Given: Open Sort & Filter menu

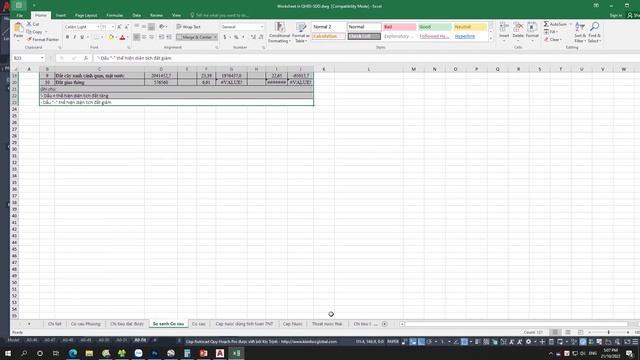Looking at the screenshot, I should tap(580, 32).
